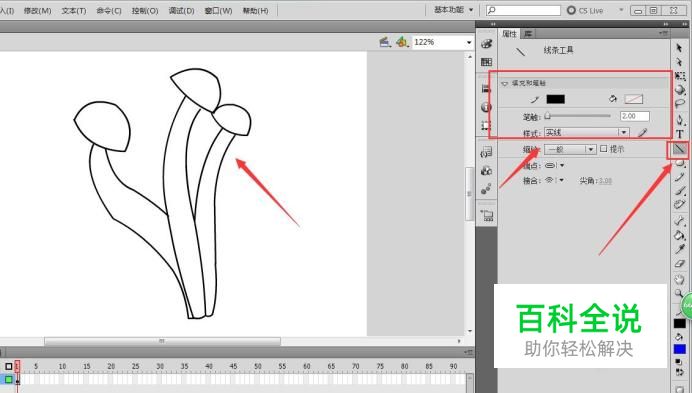
Task: Select the Brush tool
Action: tap(680, 191)
